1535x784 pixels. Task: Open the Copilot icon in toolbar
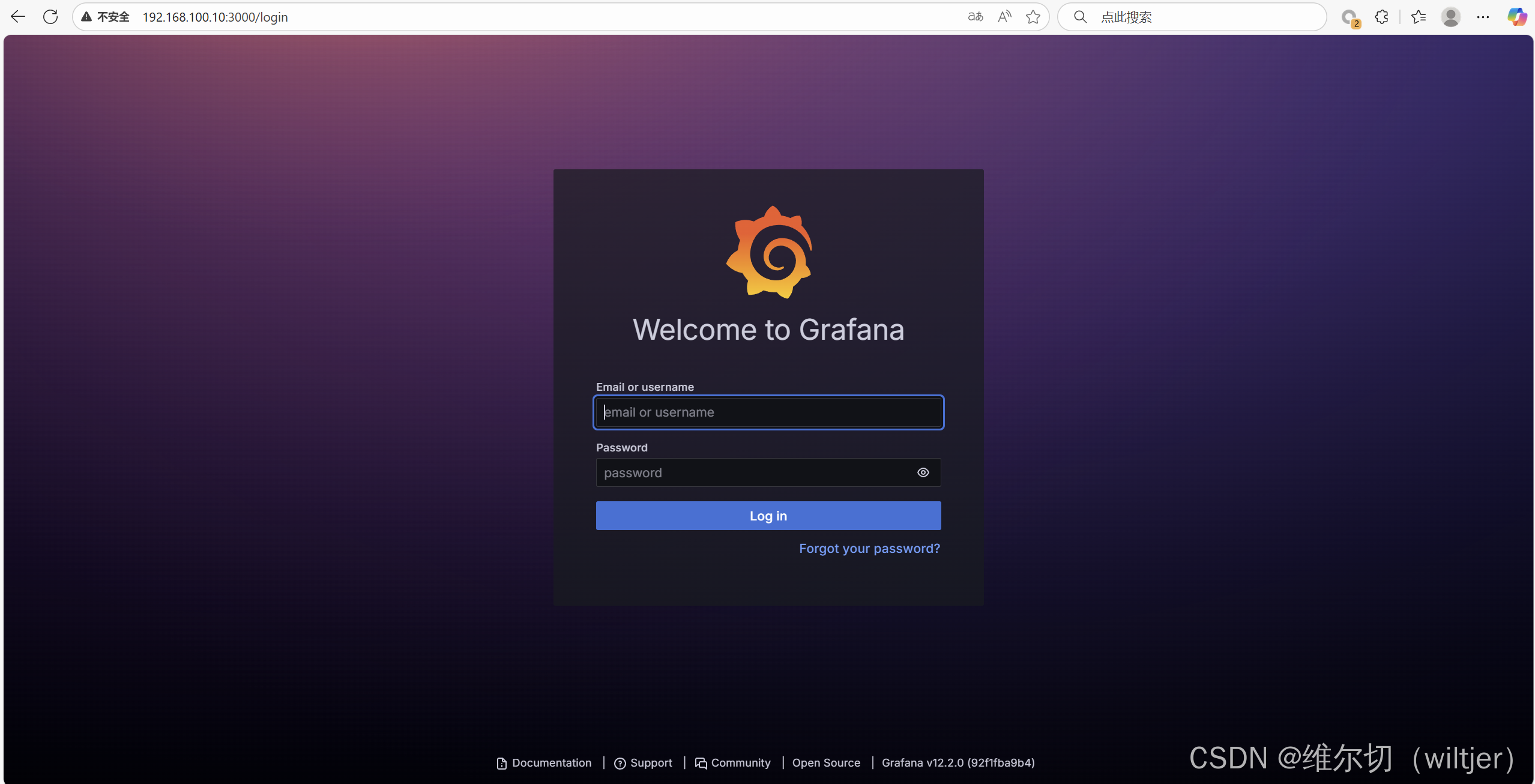point(1517,17)
